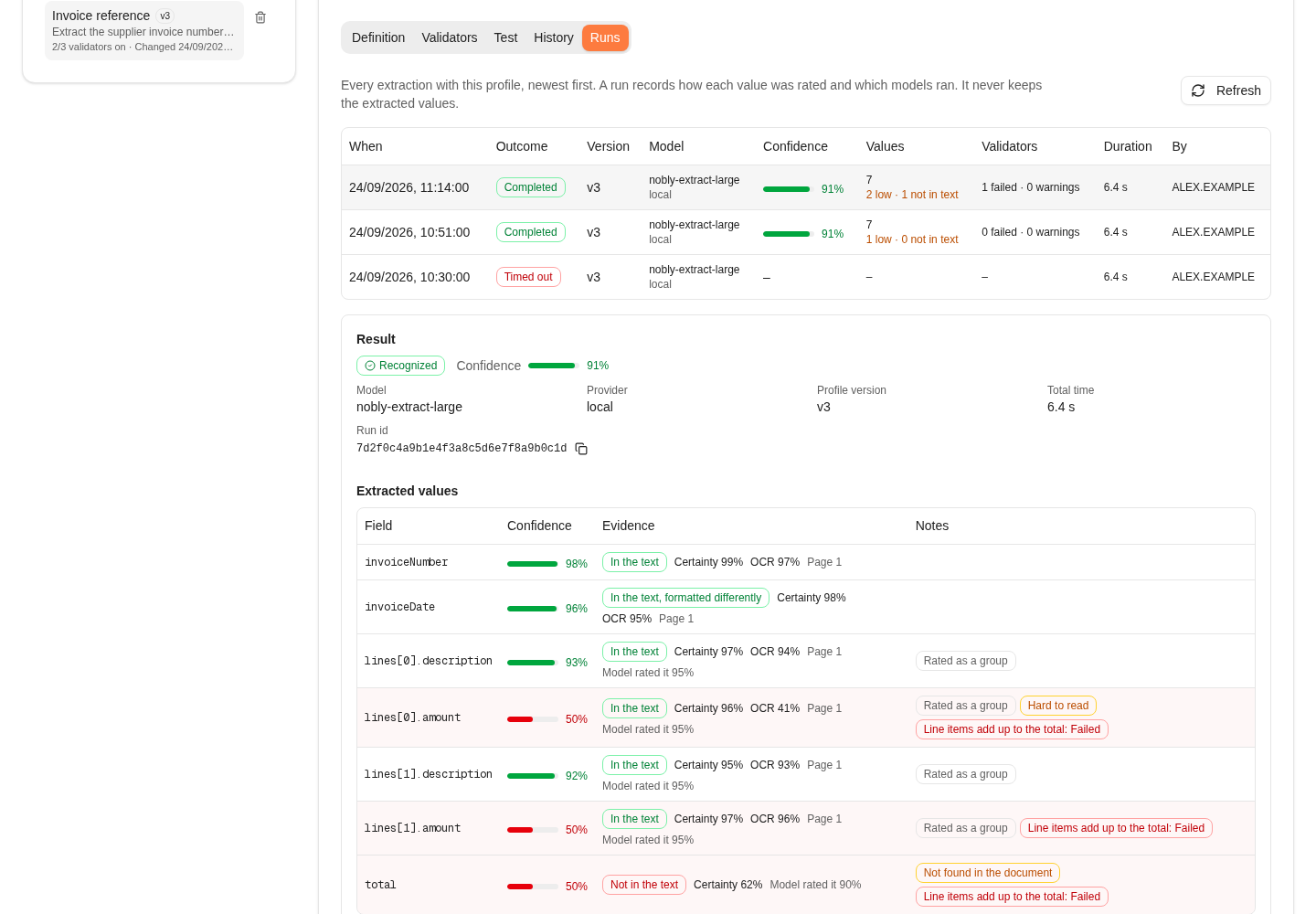Click the '1 failed · 0 warnings' validators cell
1316x914 pixels.
click(x=1031, y=187)
